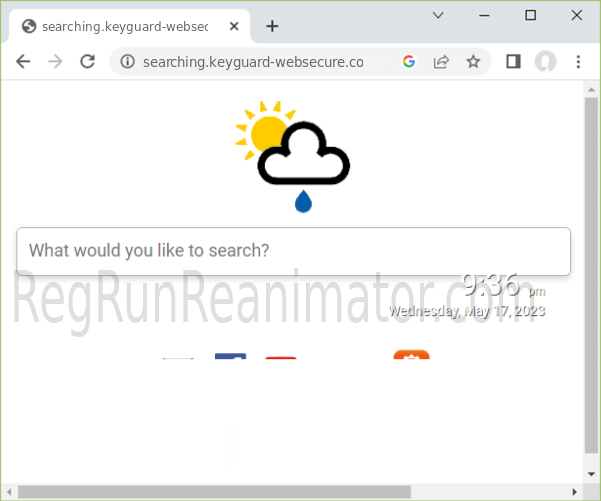Click the vertical scrollbar down arrow
This screenshot has width=601, height=501.
coord(591,473)
